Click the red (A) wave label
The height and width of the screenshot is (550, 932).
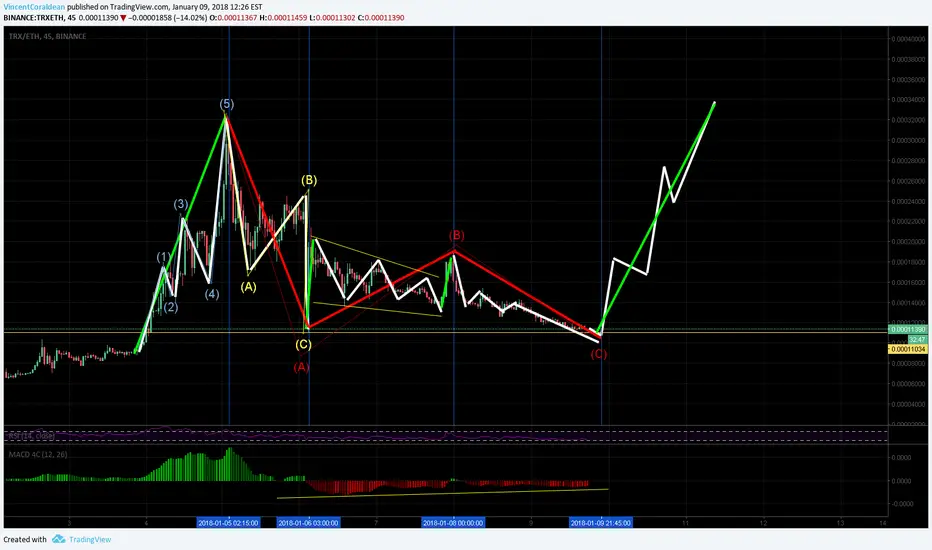coord(301,367)
